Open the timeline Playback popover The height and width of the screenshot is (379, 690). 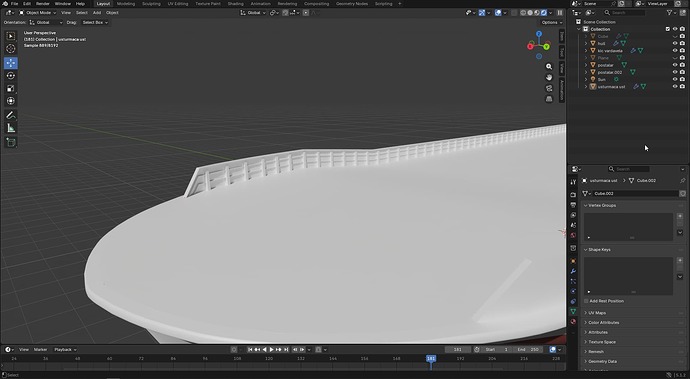coord(65,350)
